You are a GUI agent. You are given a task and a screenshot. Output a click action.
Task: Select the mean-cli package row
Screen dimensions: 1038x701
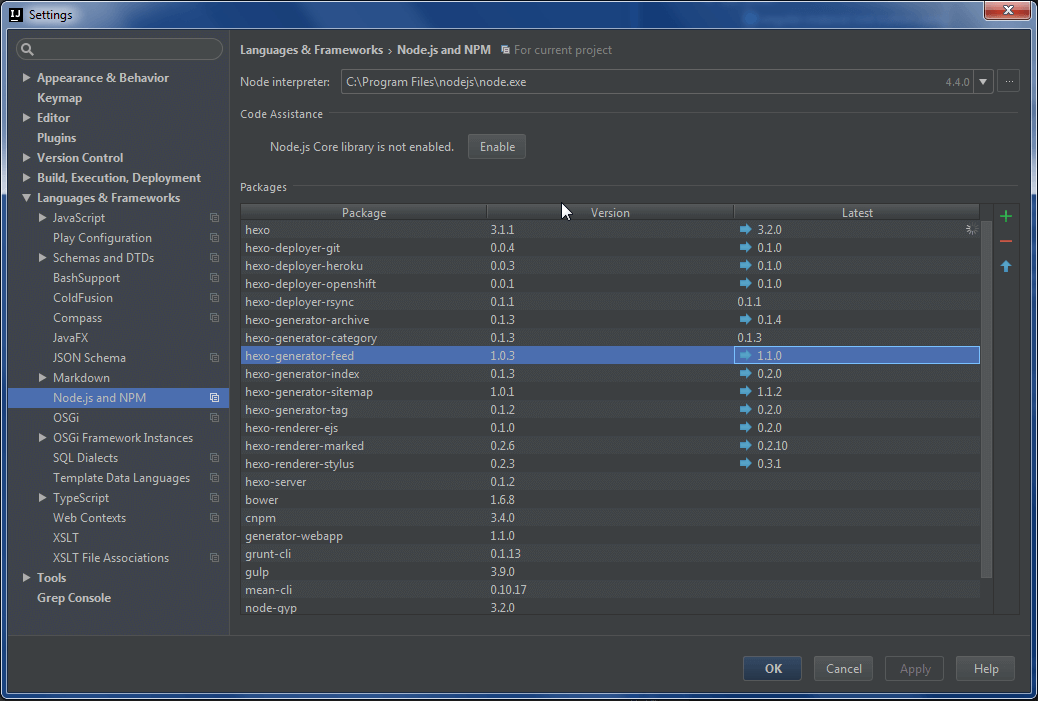(x=610, y=590)
